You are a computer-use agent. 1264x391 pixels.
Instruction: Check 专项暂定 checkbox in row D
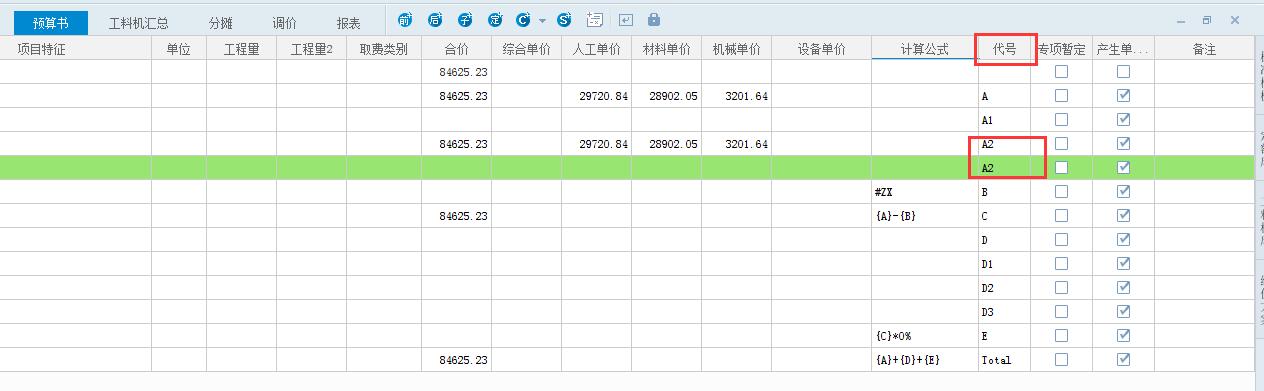click(x=1061, y=240)
